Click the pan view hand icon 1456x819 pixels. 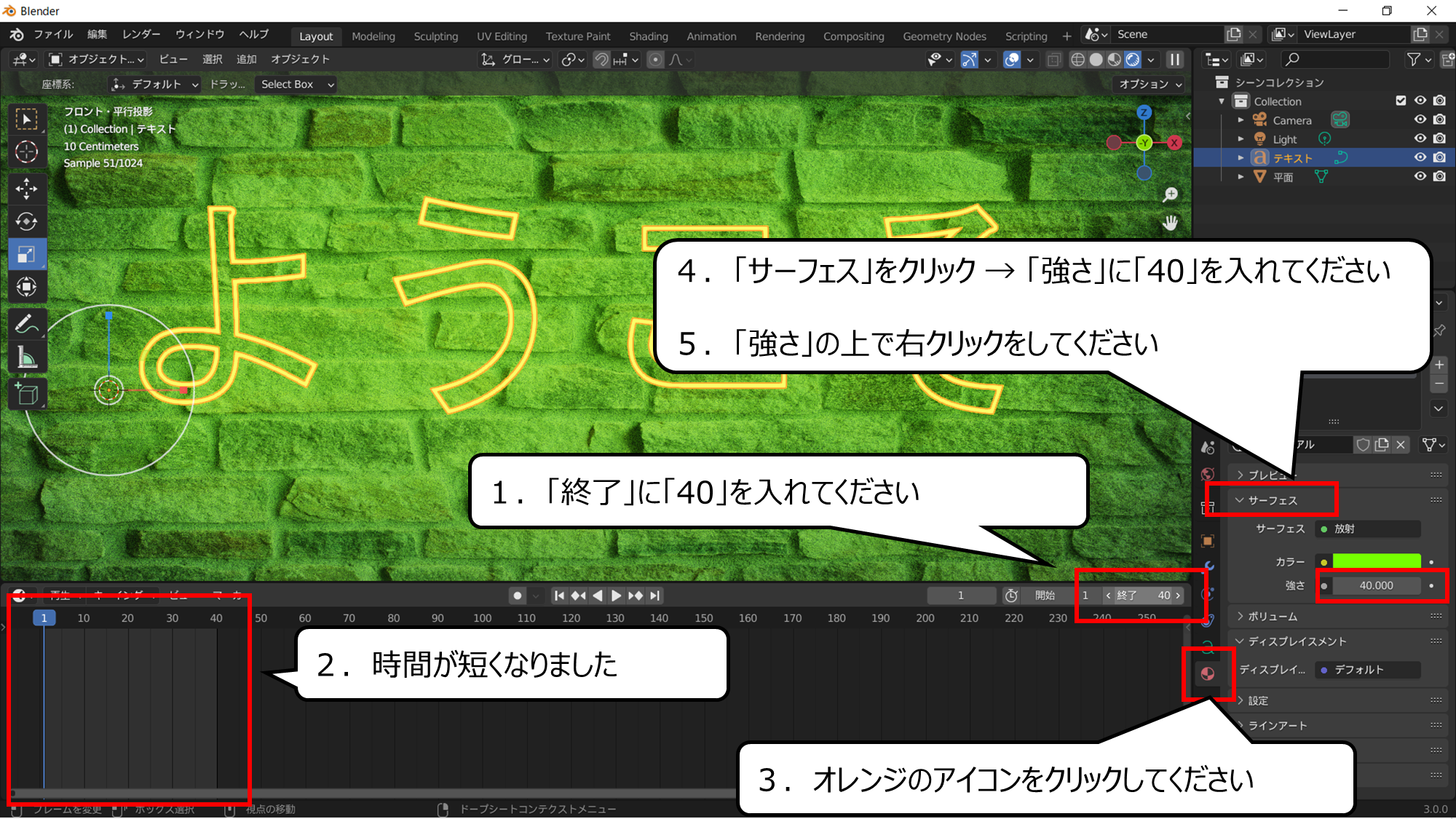click(x=1170, y=223)
